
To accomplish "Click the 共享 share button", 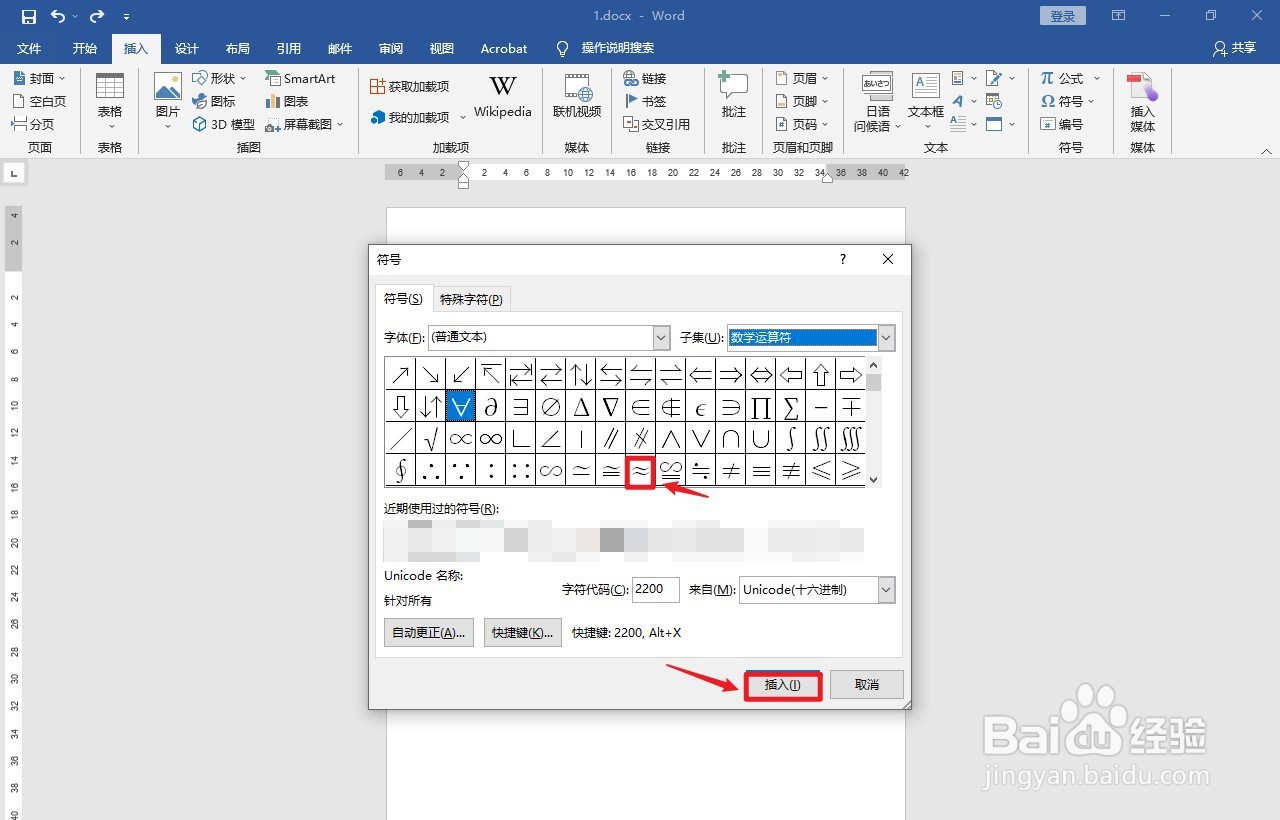I will click(x=1234, y=48).
